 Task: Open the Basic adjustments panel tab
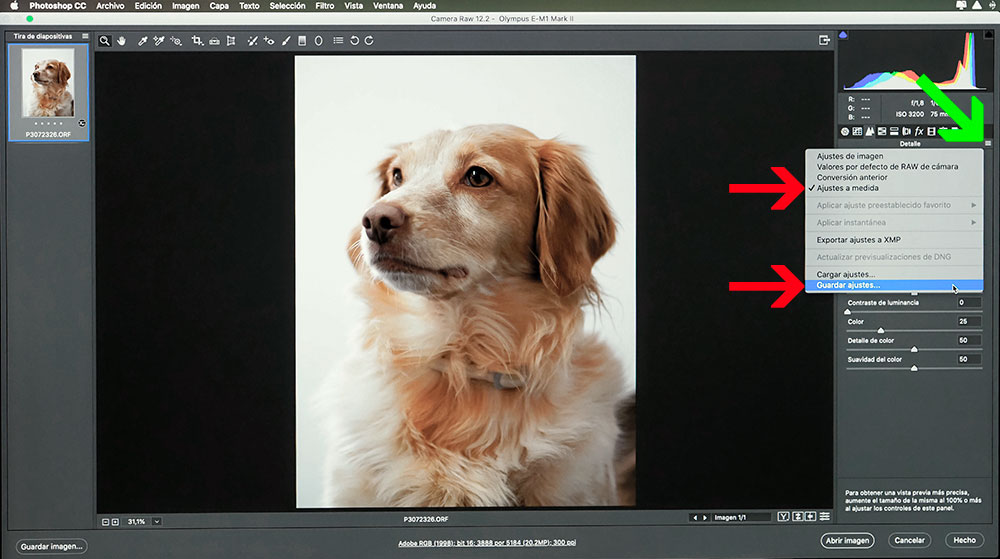pos(844,131)
